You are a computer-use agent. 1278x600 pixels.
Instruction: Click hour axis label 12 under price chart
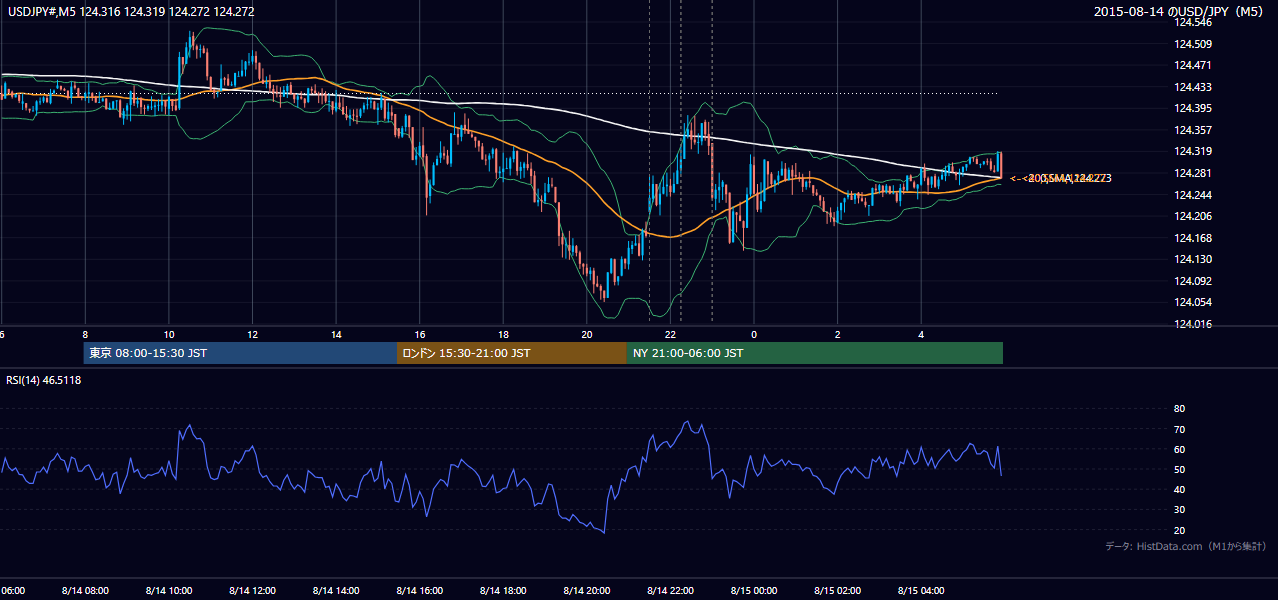[252, 335]
